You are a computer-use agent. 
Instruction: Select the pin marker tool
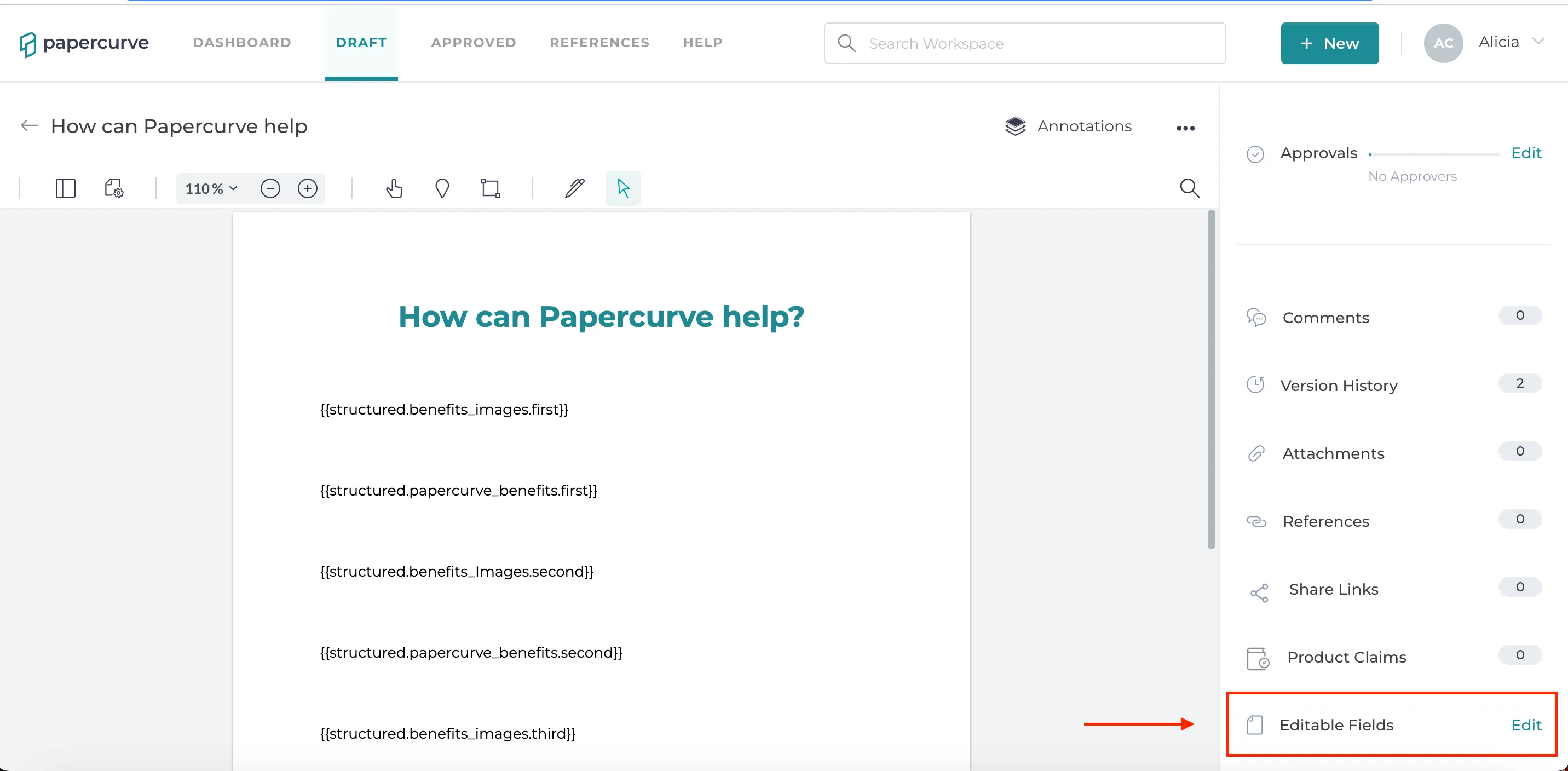(x=442, y=188)
